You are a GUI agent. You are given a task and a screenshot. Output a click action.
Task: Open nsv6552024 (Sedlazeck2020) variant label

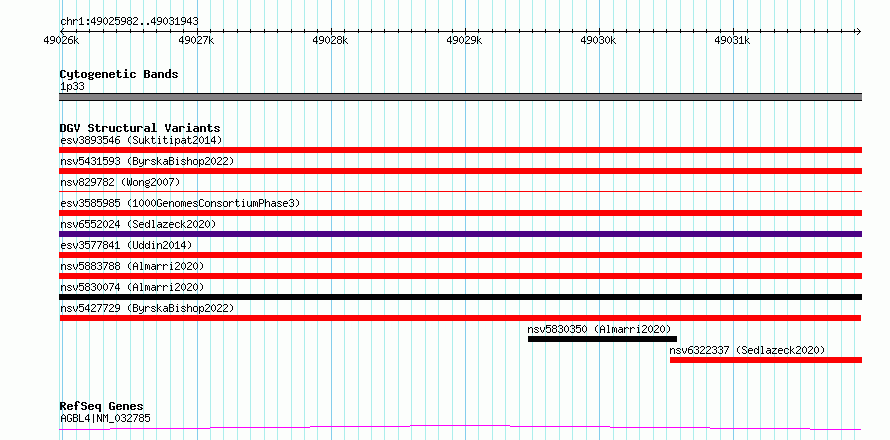(138, 224)
